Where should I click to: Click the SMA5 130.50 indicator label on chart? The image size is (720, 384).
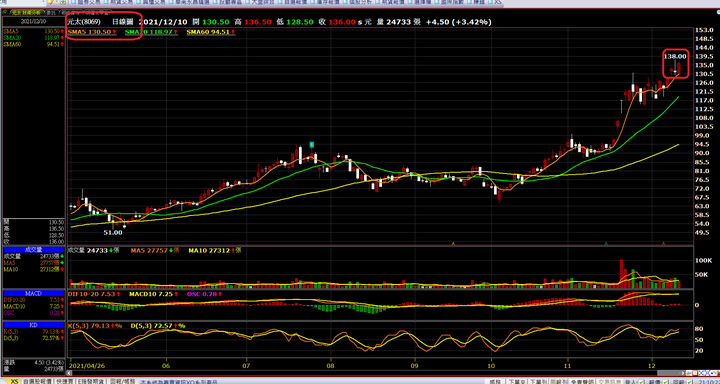tap(92, 32)
